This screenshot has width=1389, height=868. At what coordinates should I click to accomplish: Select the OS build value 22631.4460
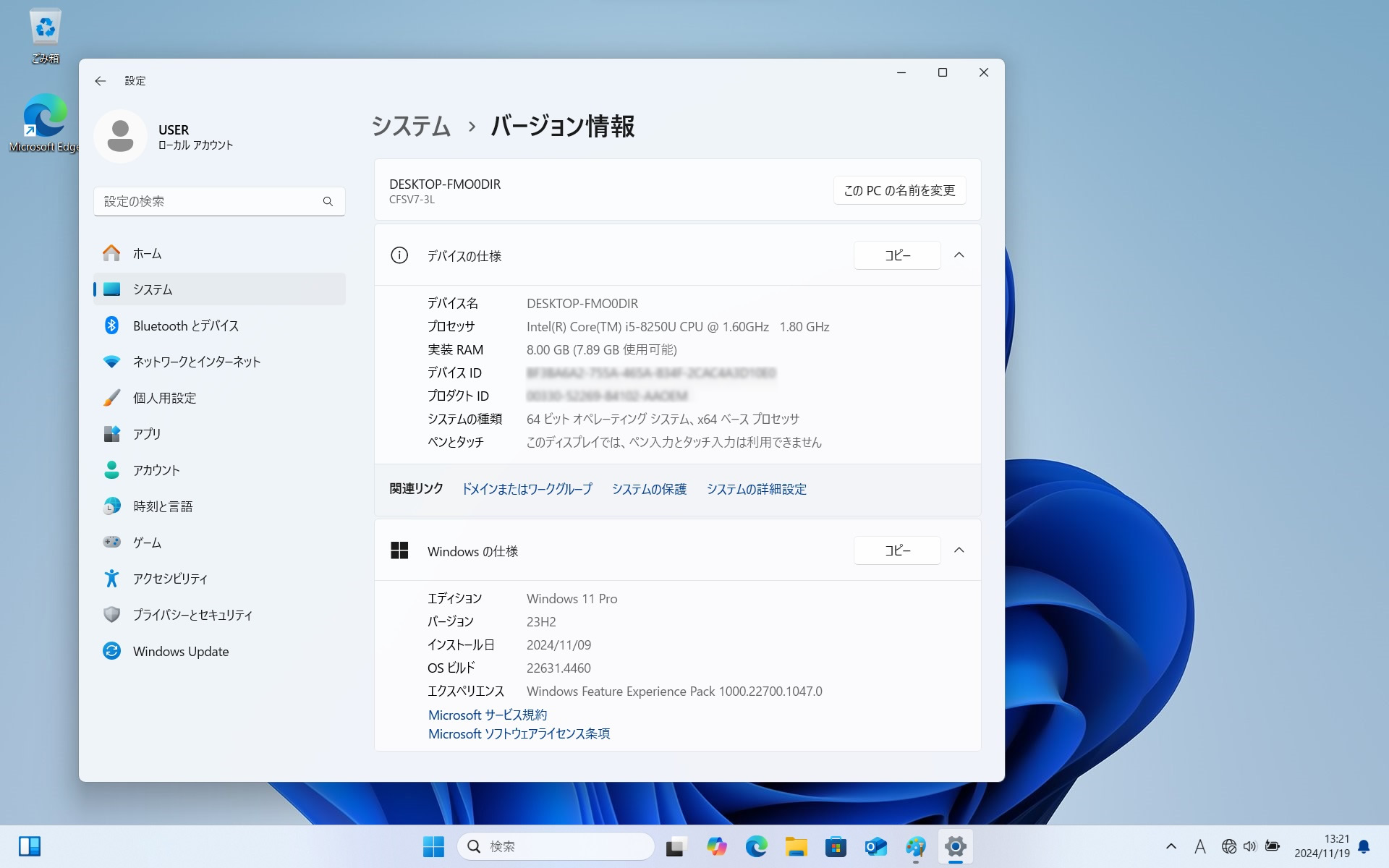[558, 668]
